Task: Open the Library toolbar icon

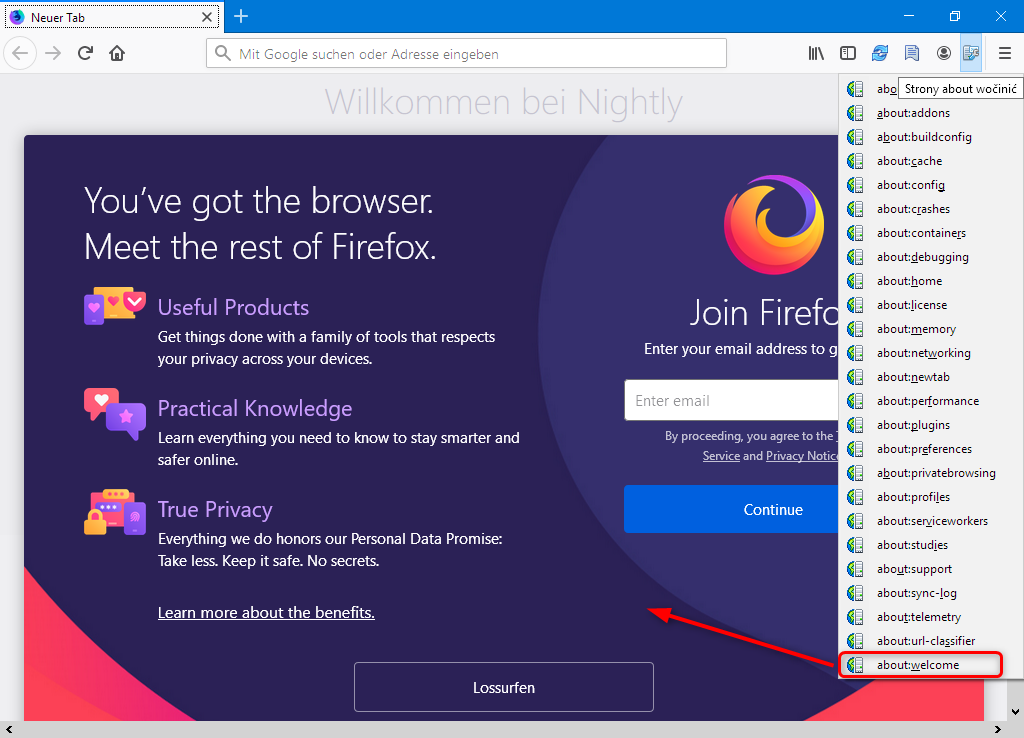Action: point(816,53)
